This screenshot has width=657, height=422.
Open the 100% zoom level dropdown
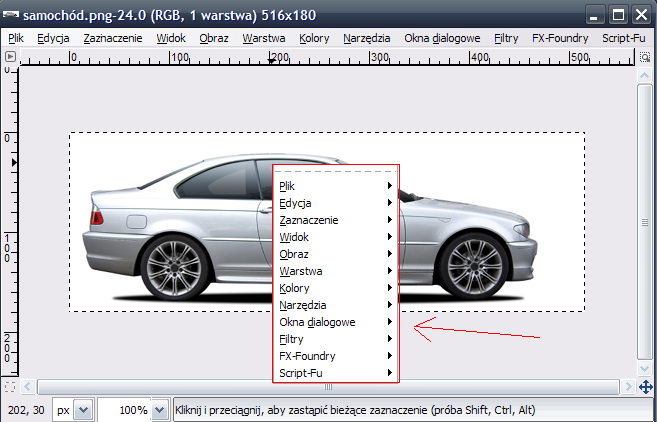[x=161, y=410]
